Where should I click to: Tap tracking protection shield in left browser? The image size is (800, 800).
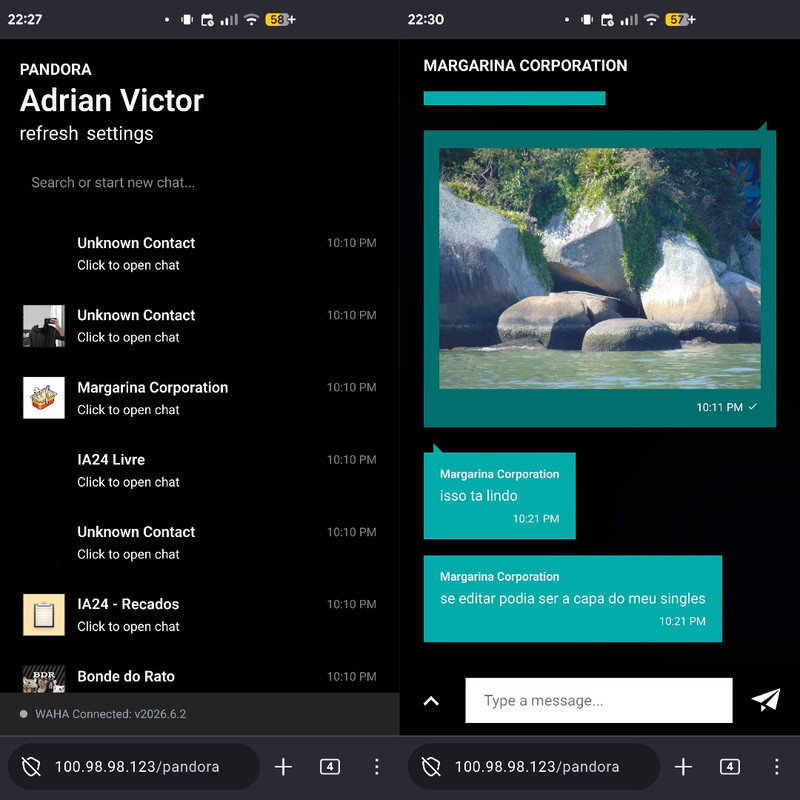[x=31, y=766]
